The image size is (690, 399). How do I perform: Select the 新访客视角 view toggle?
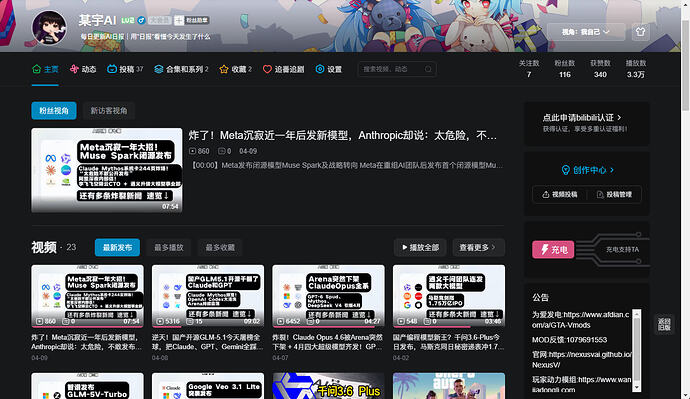coord(109,110)
